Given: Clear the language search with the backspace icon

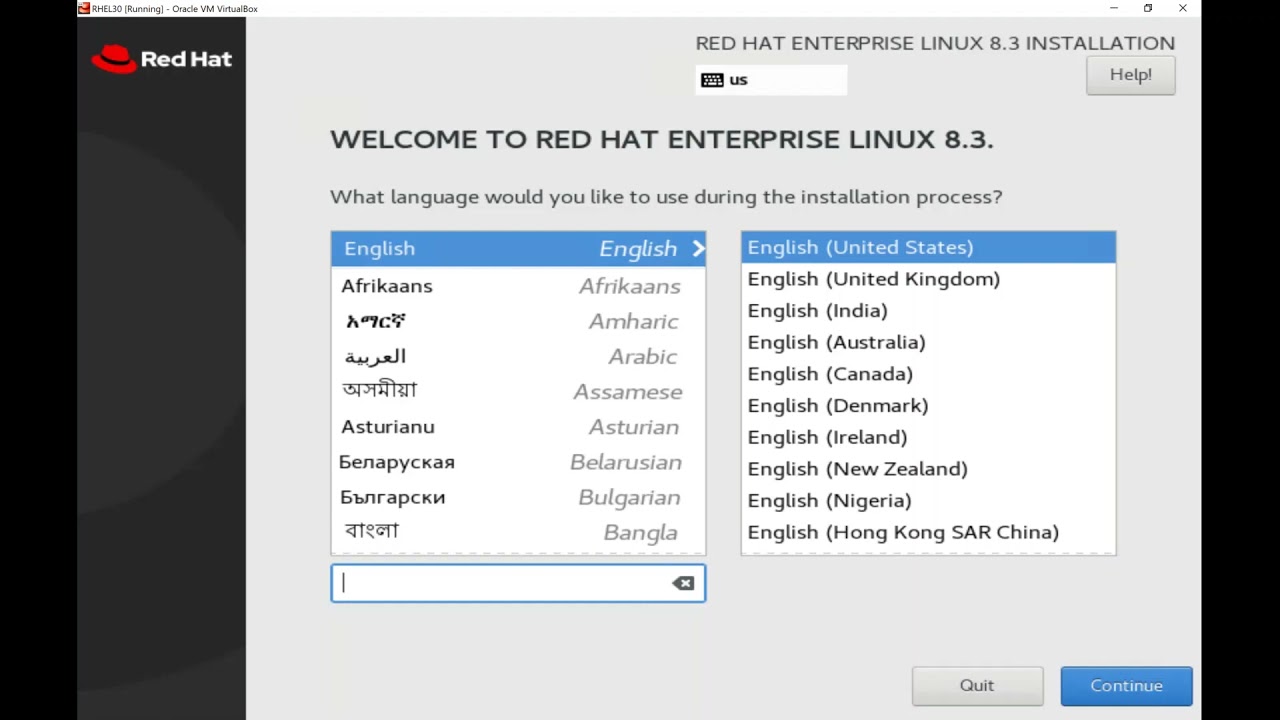Looking at the screenshot, I should point(683,583).
